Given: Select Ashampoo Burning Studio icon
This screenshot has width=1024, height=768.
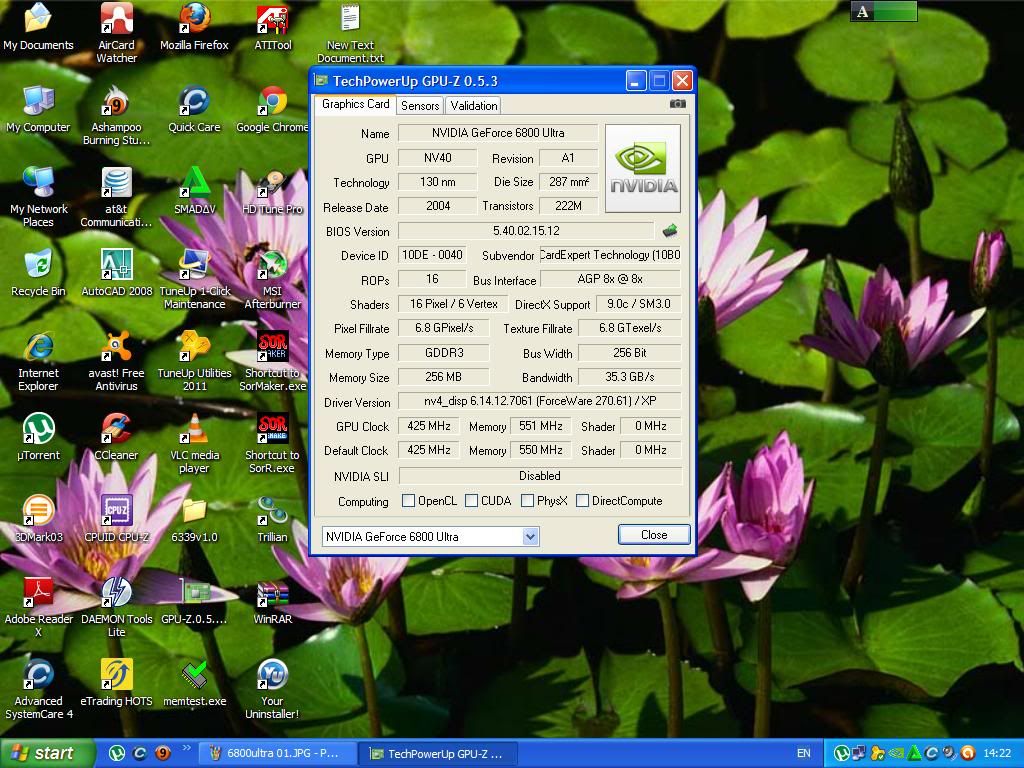Looking at the screenshot, I should pyautogui.click(x=116, y=116).
